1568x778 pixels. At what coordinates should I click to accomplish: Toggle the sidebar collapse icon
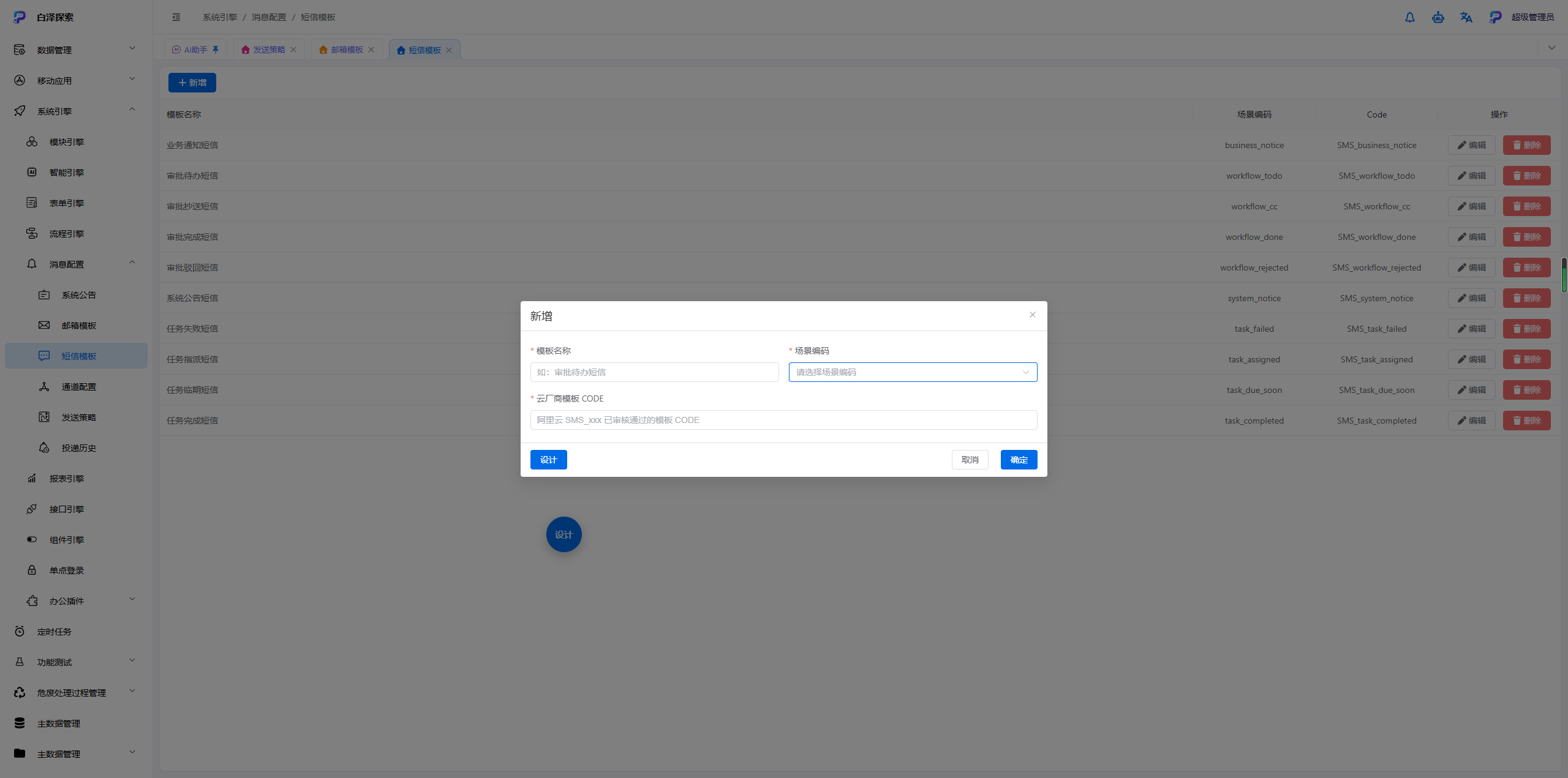coord(176,17)
